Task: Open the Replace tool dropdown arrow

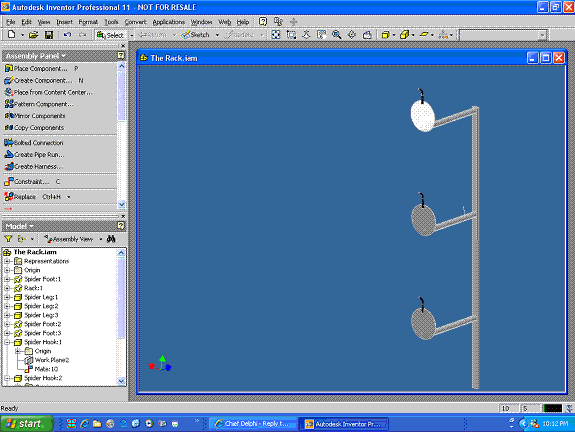Action: tap(68, 197)
